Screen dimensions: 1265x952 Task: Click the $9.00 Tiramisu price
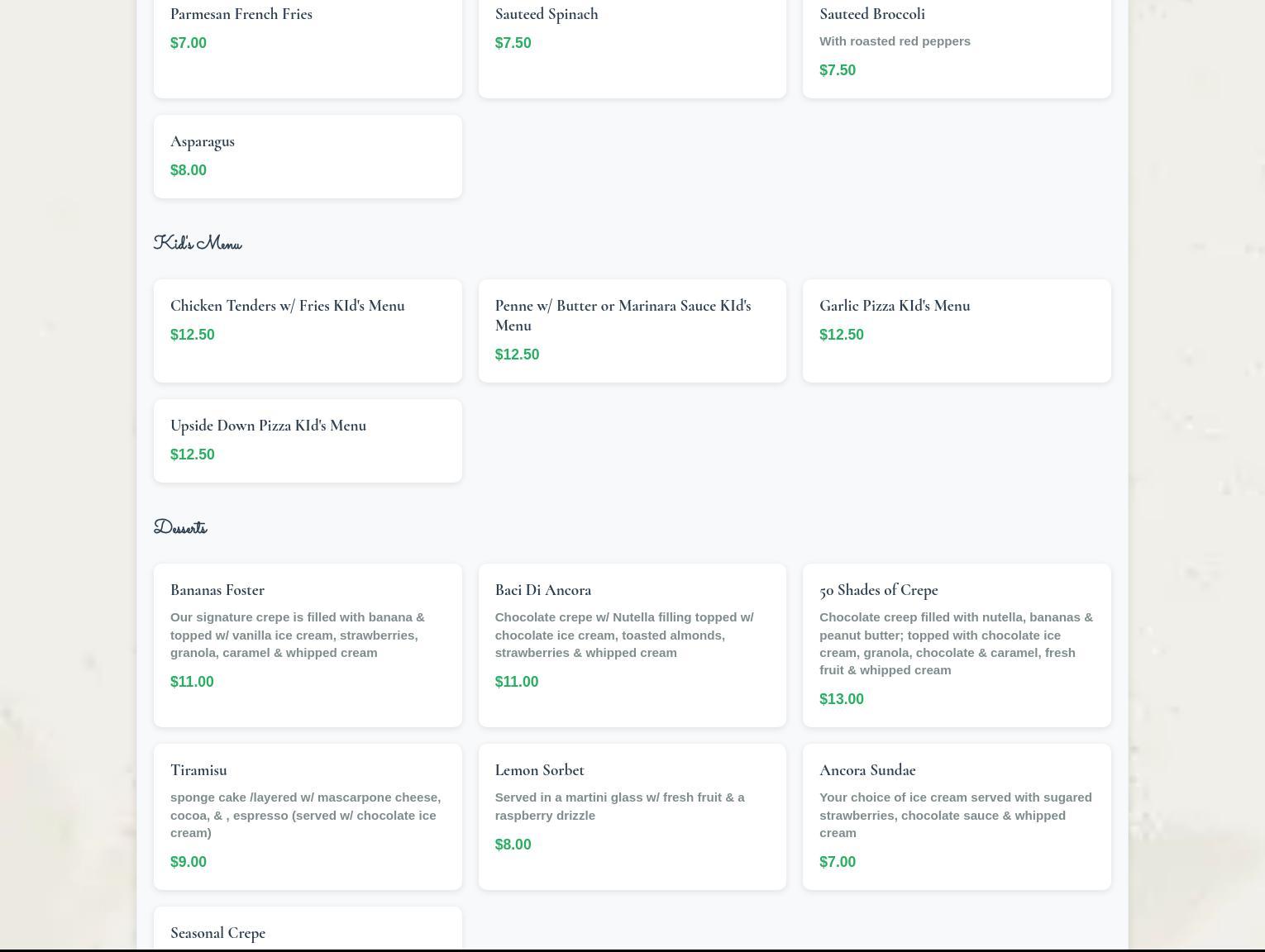(189, 862)
